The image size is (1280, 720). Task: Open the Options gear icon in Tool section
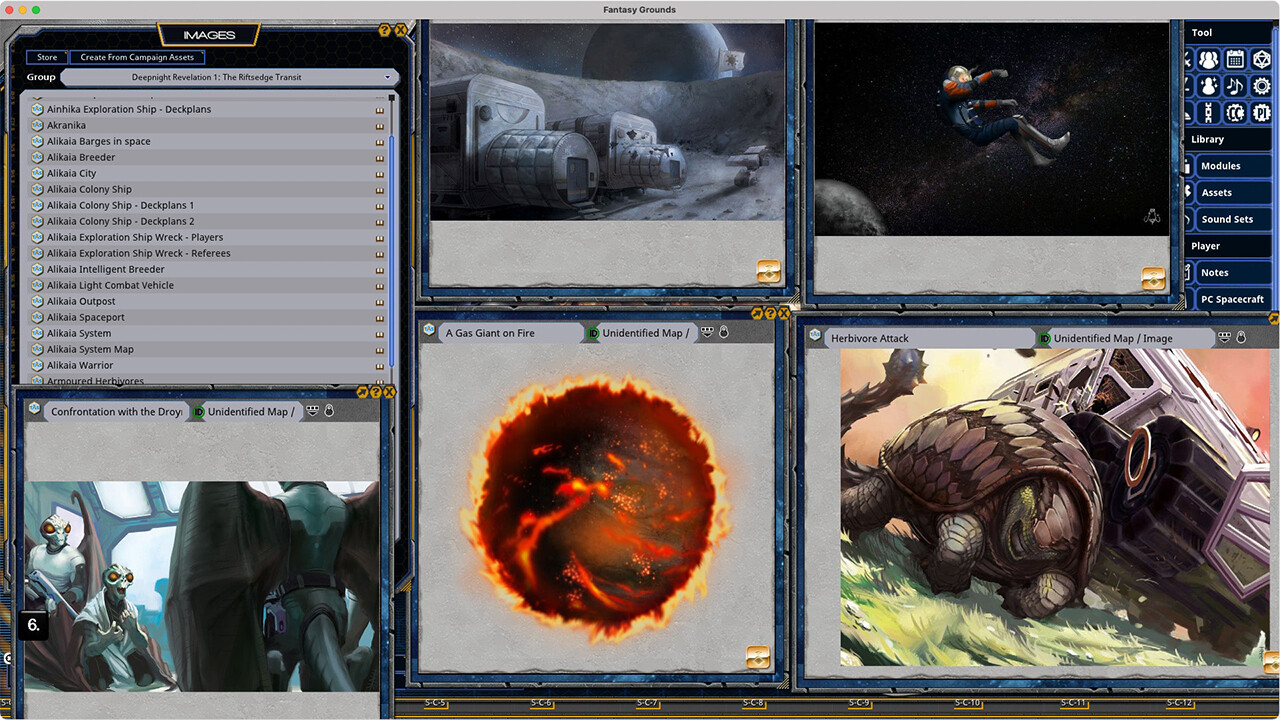(1262, 86)
